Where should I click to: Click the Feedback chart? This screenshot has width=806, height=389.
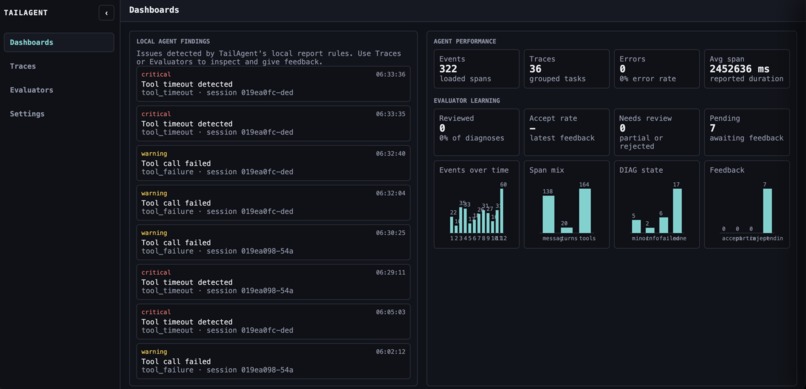point(747,205)
